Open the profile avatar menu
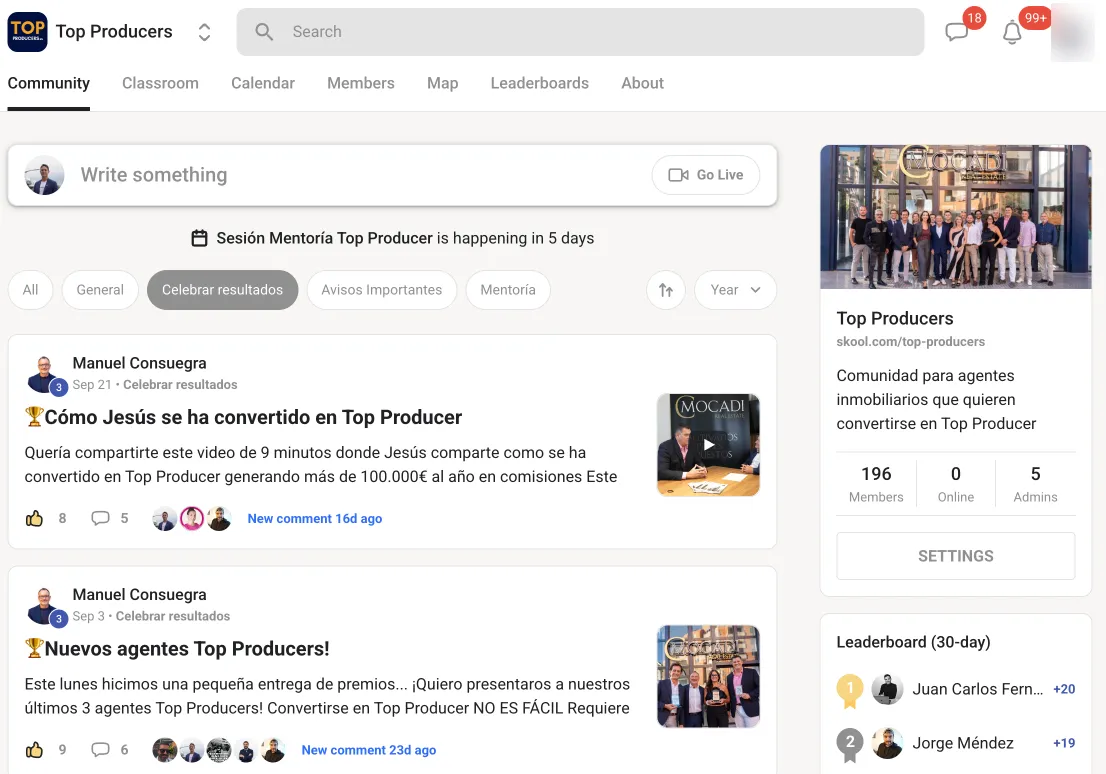The height and width of the screenshot is (774, 1106). [1071, 32]
